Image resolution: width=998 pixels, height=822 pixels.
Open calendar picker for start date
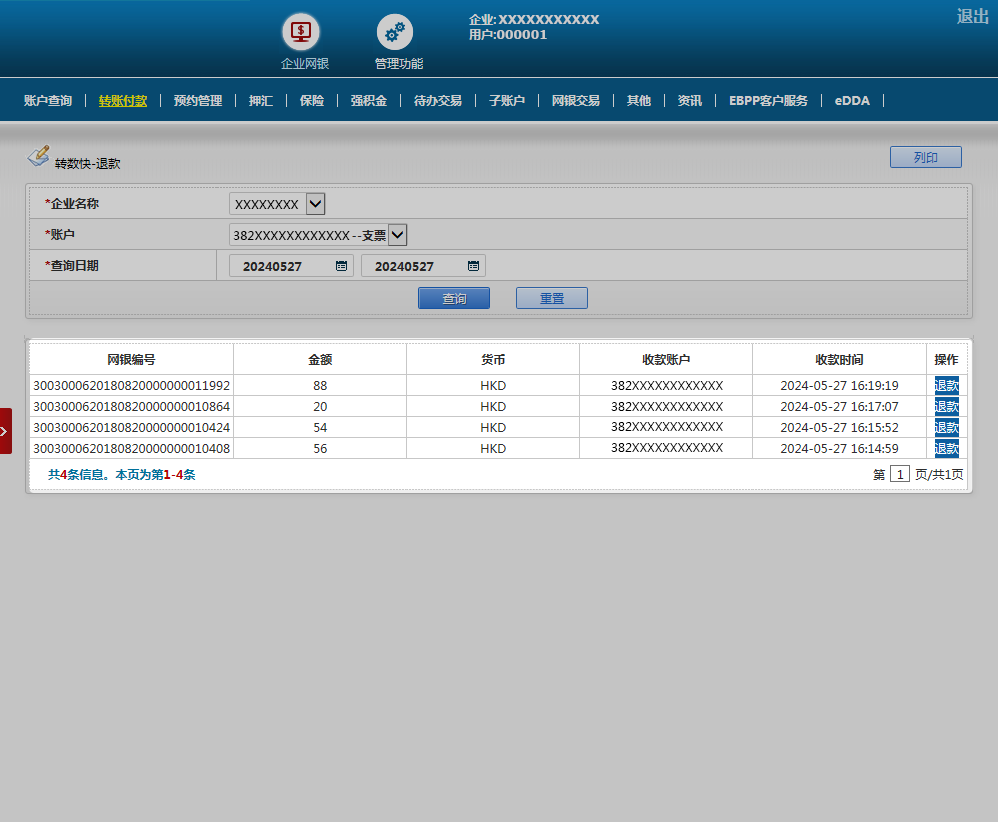pyautogui.click(x=341, y=266)
